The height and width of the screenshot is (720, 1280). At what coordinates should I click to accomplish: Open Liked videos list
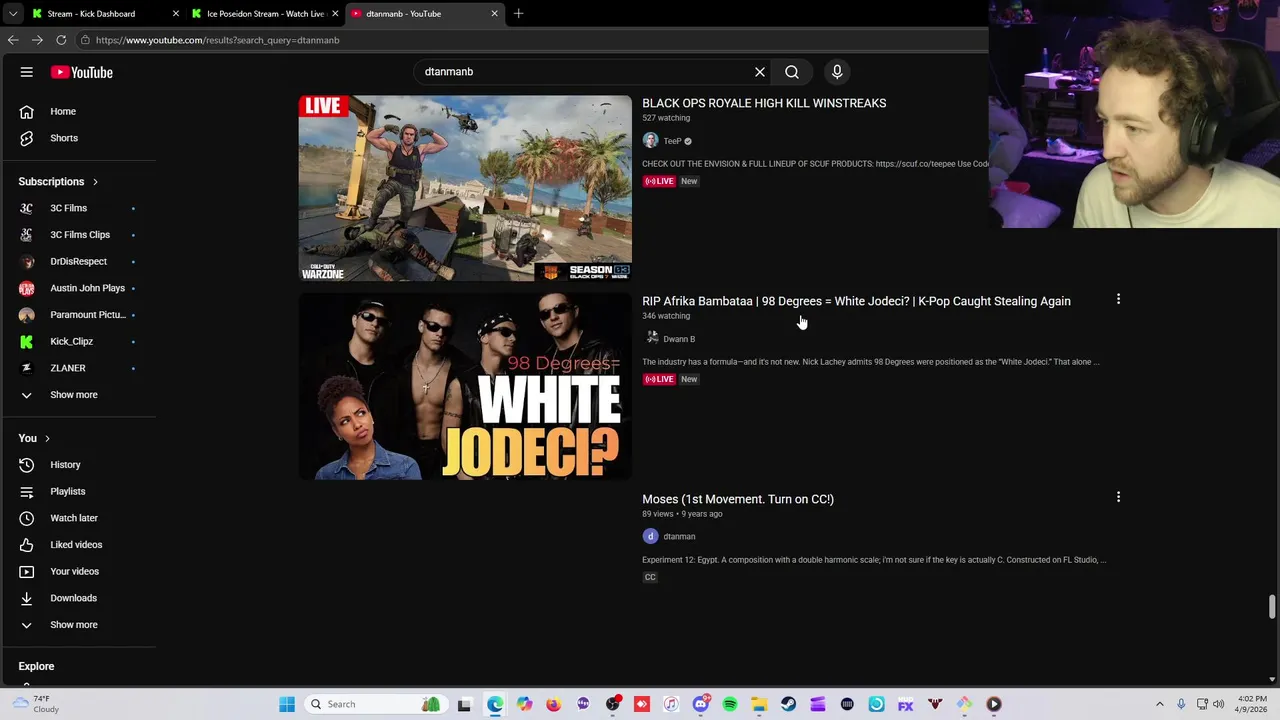(78, 545)
